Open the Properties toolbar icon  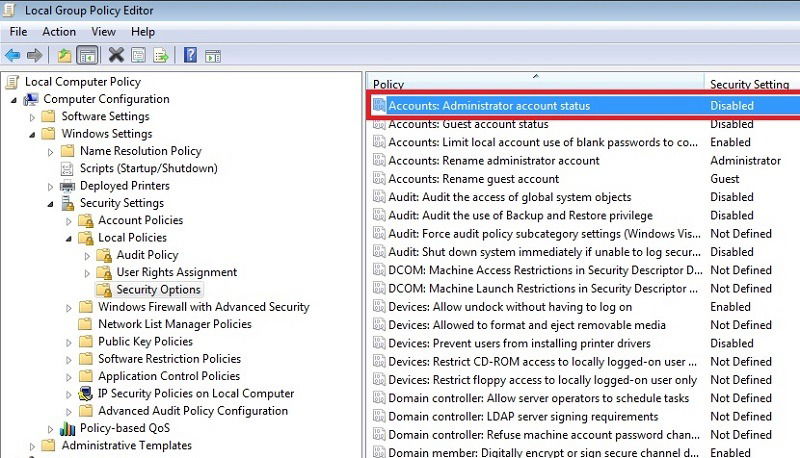point(138,55)
